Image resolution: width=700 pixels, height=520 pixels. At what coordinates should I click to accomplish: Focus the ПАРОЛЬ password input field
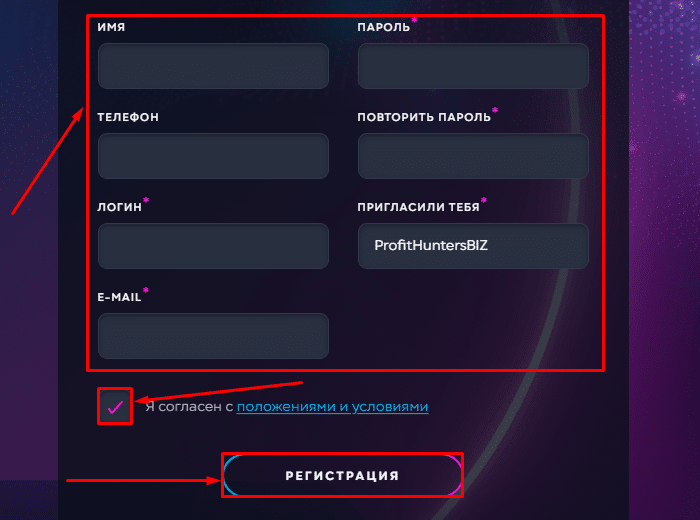pos(473,66)
